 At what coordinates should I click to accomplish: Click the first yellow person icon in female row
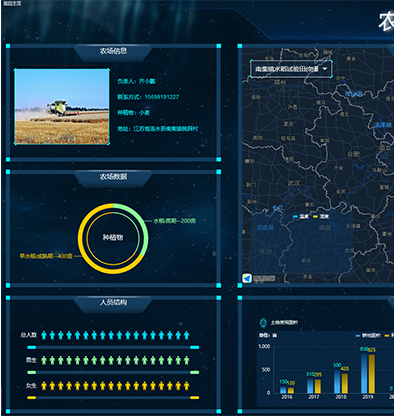[44, 386]
